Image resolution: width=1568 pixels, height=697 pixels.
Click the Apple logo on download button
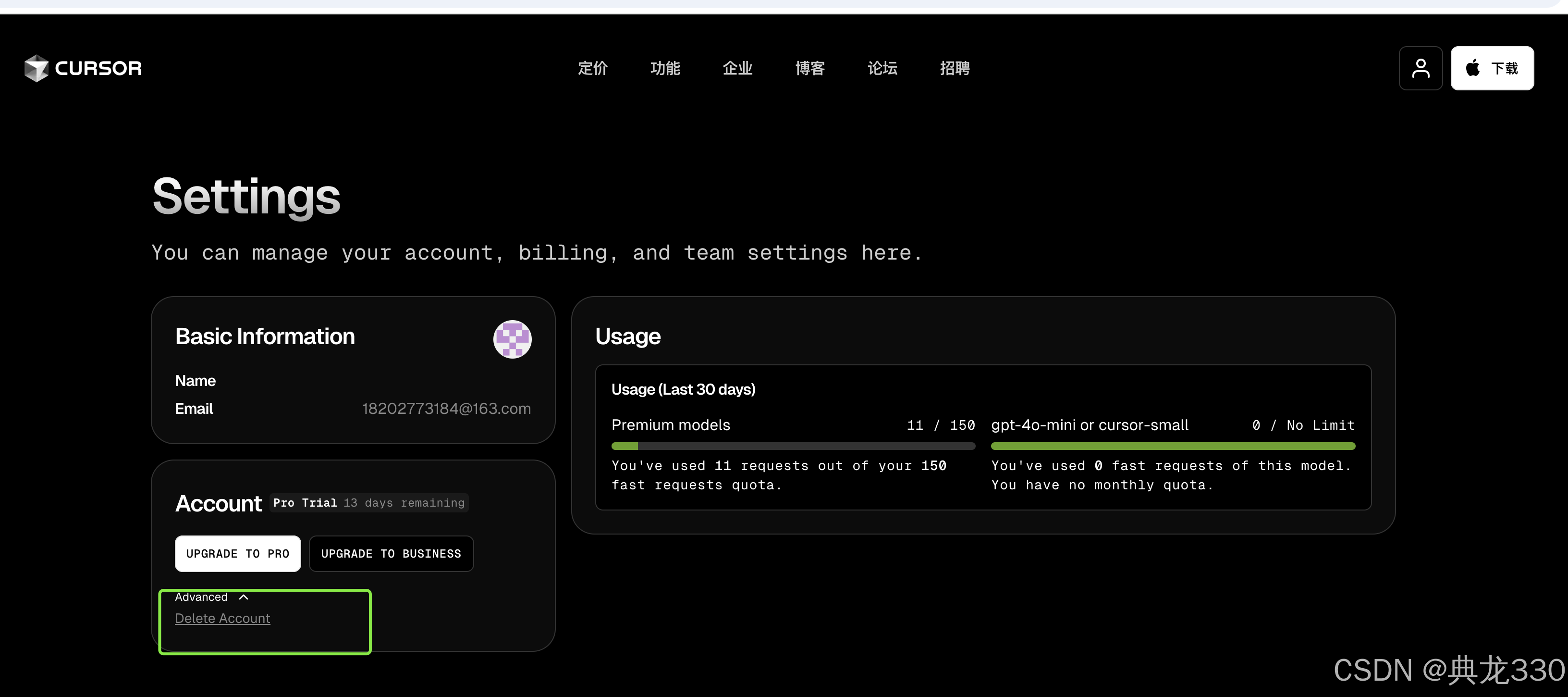pos(1472,68)
